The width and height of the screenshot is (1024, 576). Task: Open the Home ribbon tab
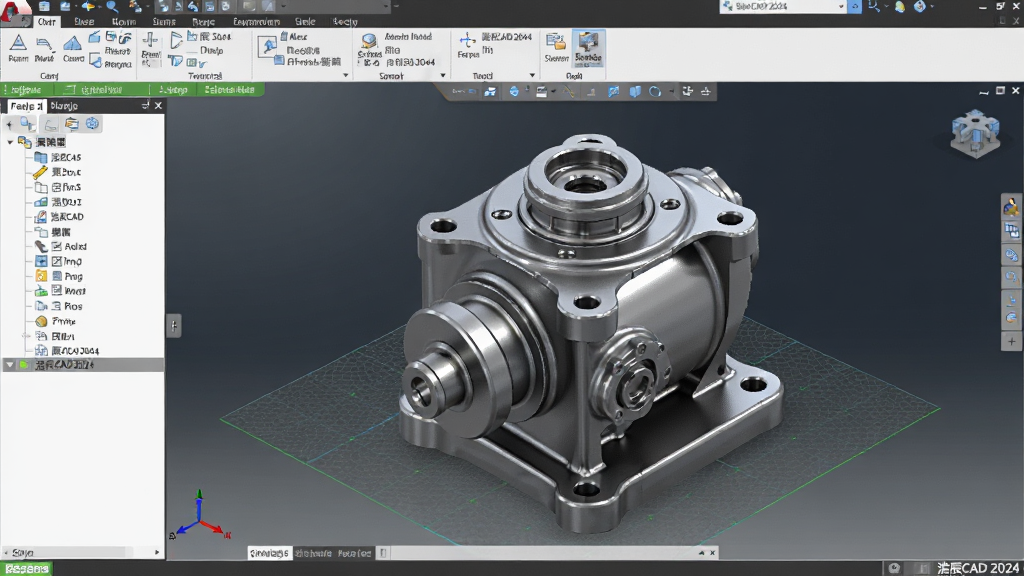tap(123, 22)
